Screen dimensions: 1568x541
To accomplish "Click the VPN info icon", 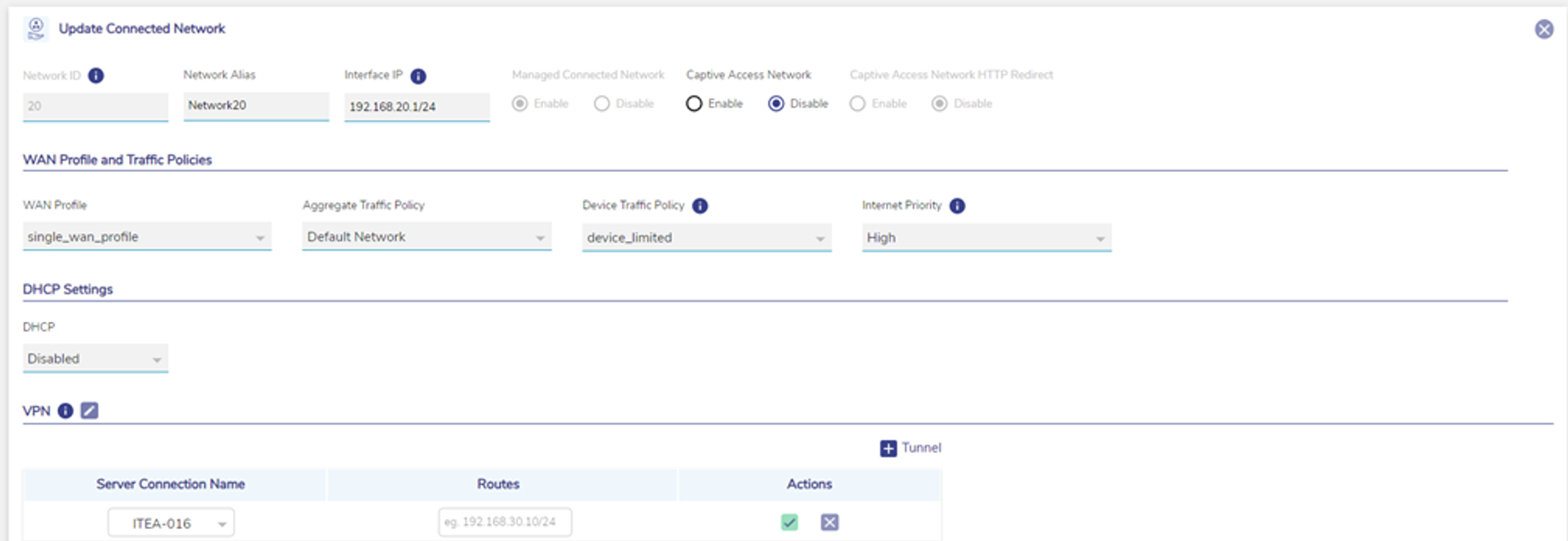I will [66, 411].
